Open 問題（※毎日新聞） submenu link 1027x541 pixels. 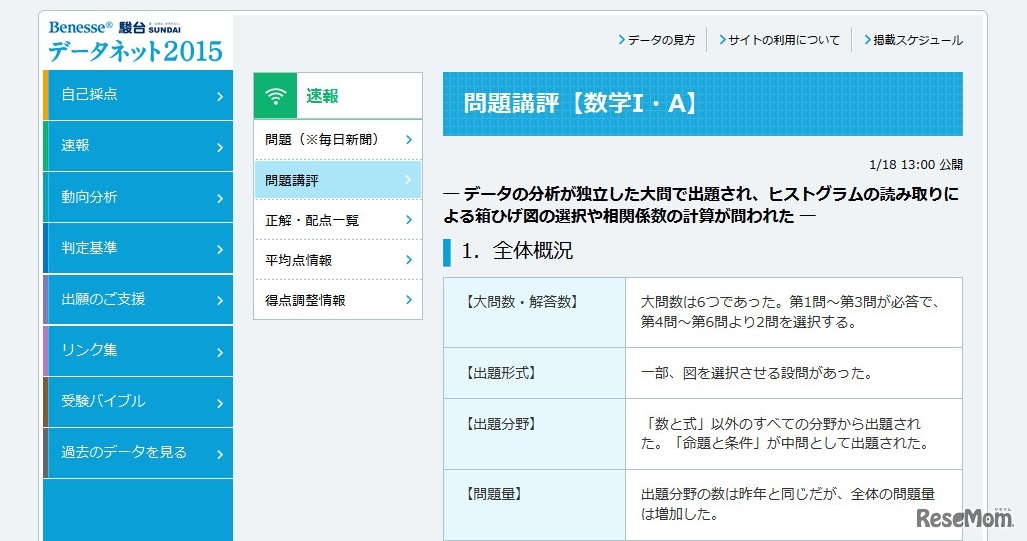[338, 140]
